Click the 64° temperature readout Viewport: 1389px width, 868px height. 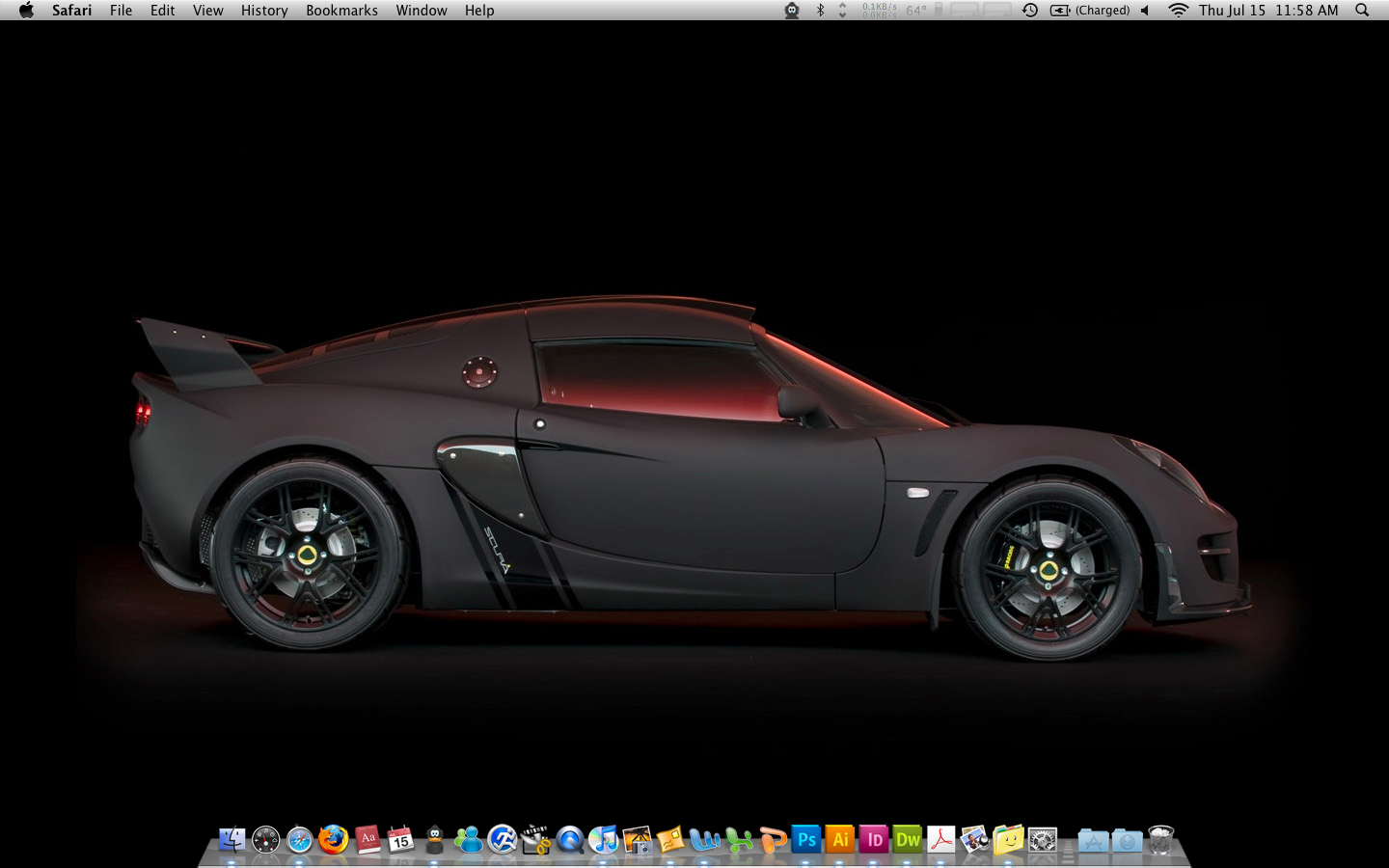click(x=916, y=11)
